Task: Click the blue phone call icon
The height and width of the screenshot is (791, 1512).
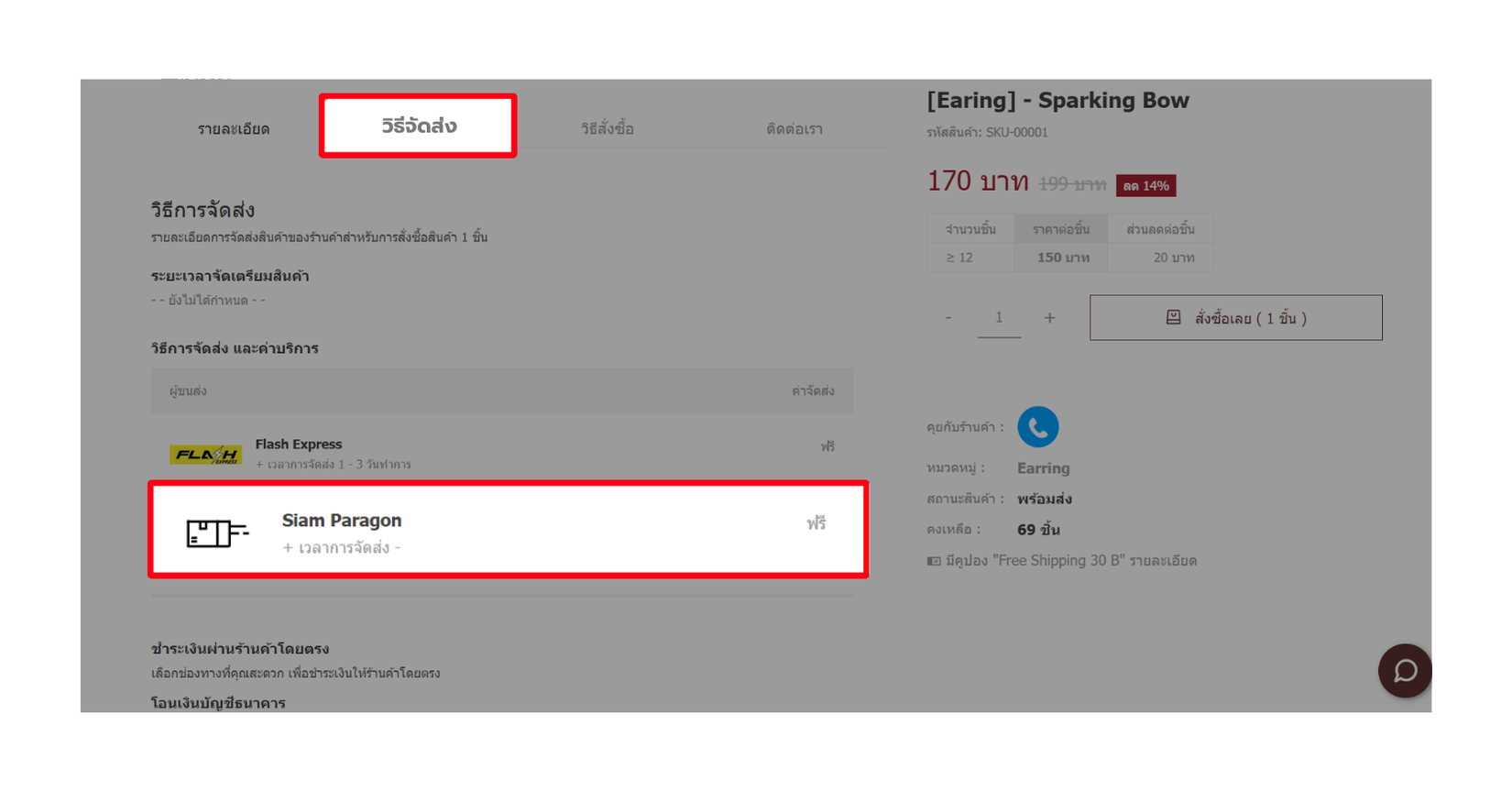Action: [1037, 427]
